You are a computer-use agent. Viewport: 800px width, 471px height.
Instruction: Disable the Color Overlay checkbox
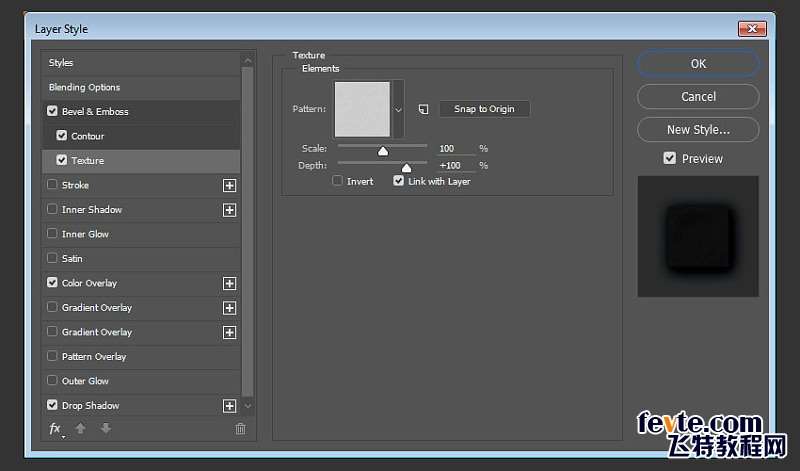[x=52, y=282]
